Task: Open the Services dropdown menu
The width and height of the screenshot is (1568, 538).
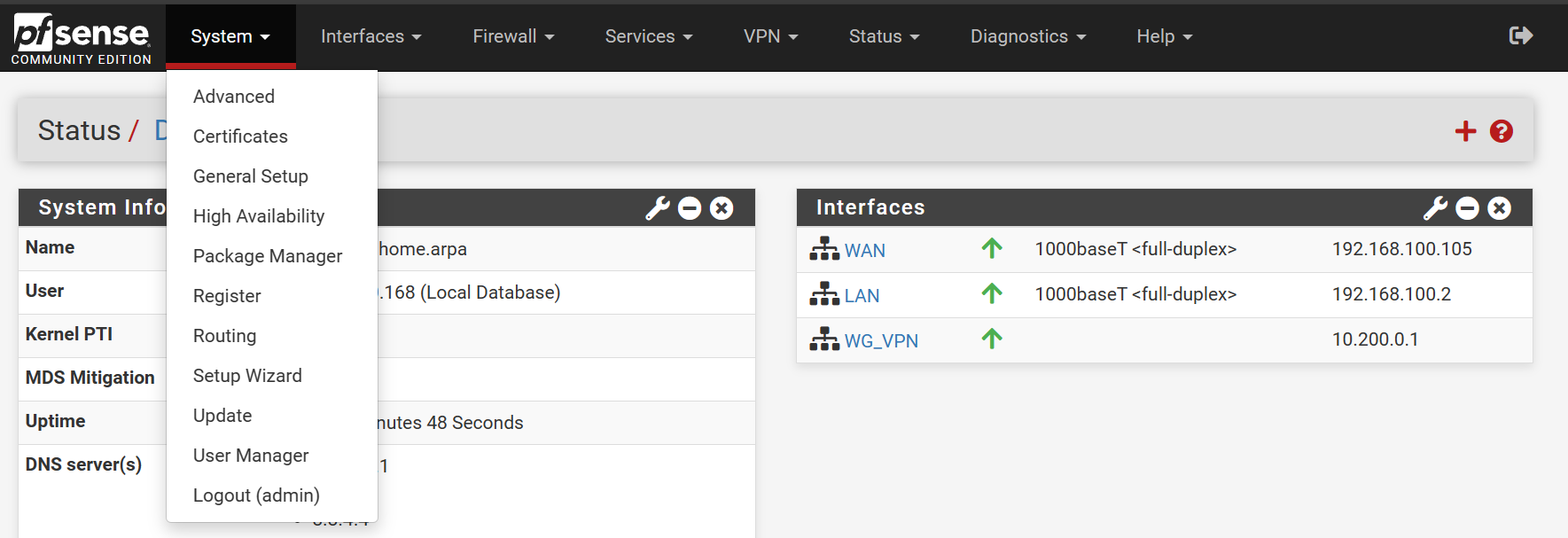Action: (x=649, y=36)
